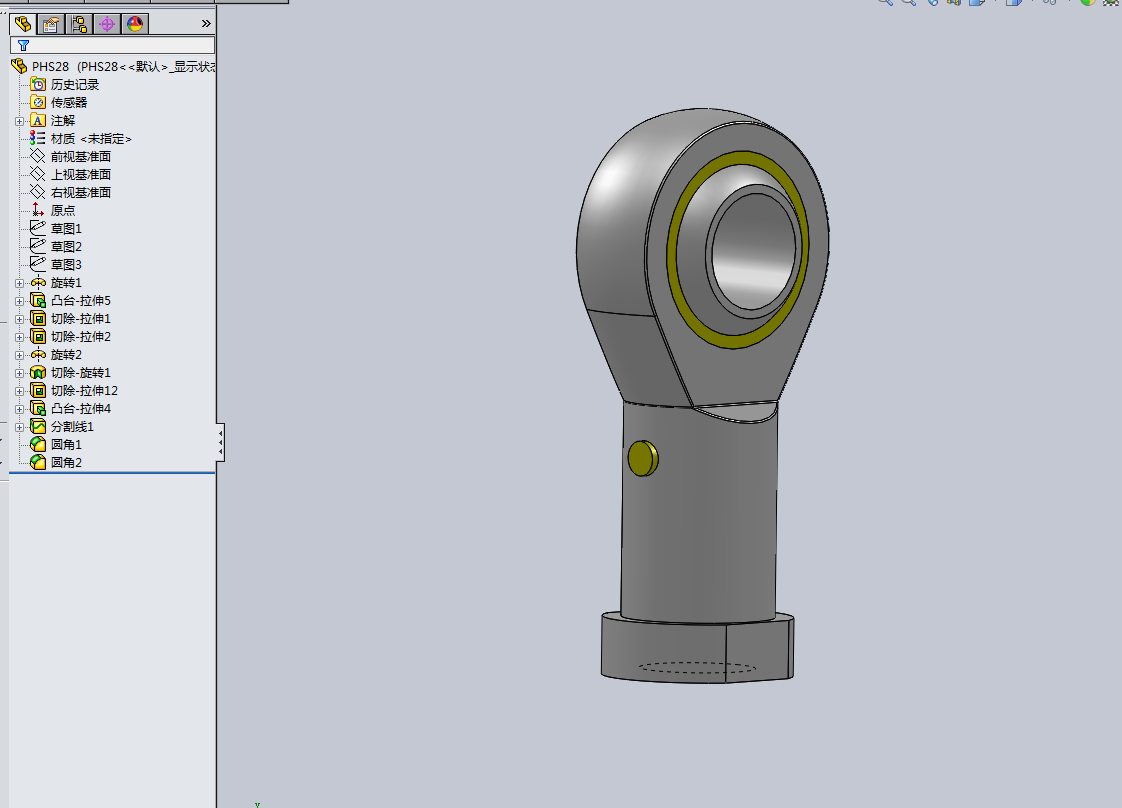Select the PHS28 part icon at the tree root
This screenshot has height=808, width=1122.
[19, 67]
